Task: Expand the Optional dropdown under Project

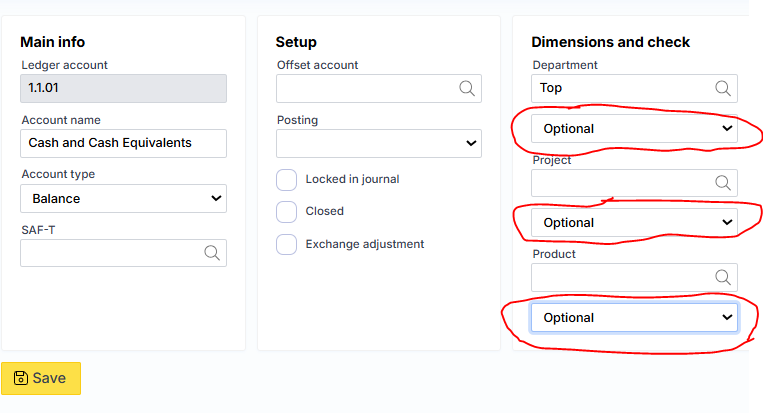Action: [634, 223]
